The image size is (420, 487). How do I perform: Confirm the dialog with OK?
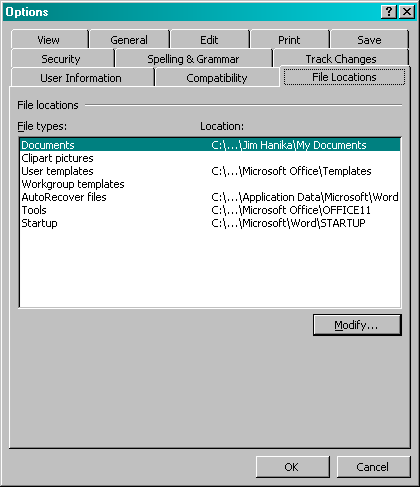click(292, 467)
